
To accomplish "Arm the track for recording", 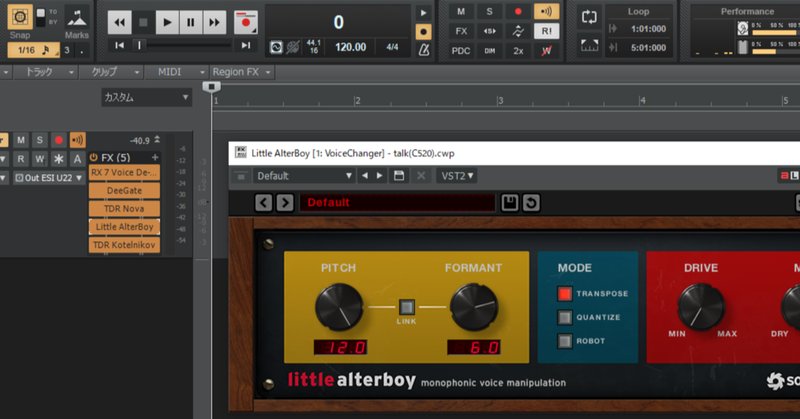I will [x=59, y=140].
